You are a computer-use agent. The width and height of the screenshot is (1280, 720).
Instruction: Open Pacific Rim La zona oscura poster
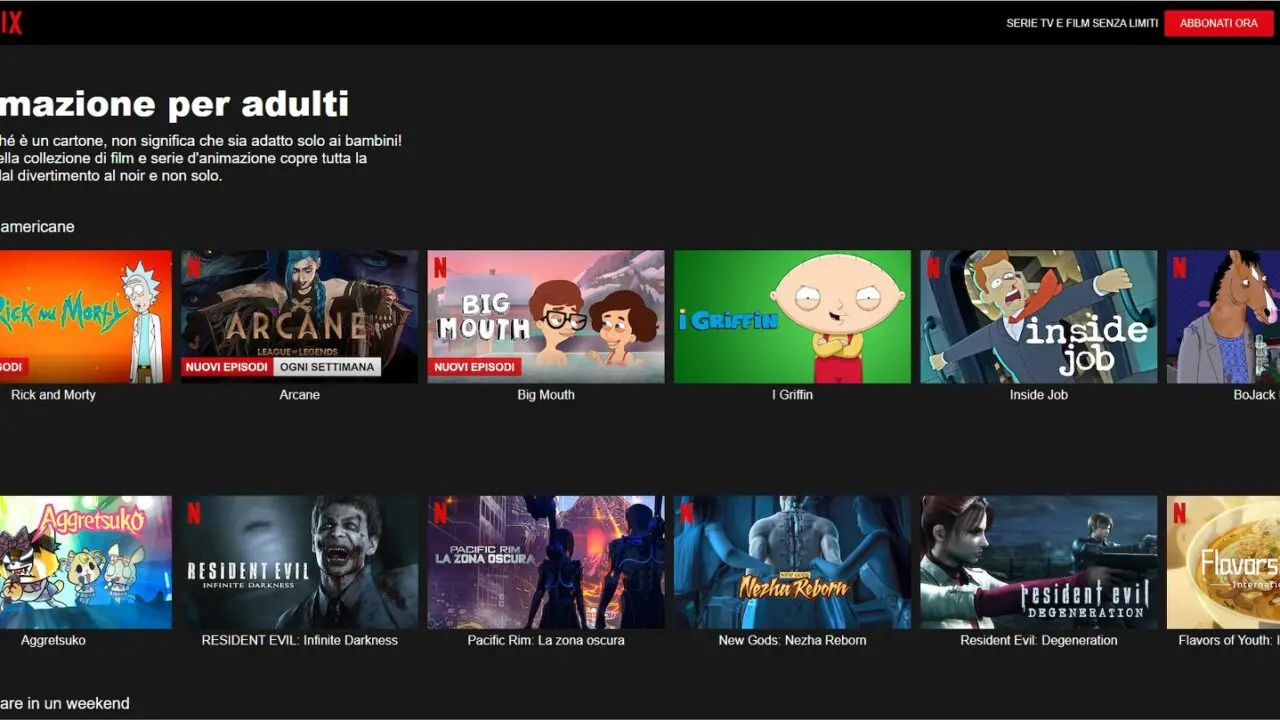click(546, 562)
